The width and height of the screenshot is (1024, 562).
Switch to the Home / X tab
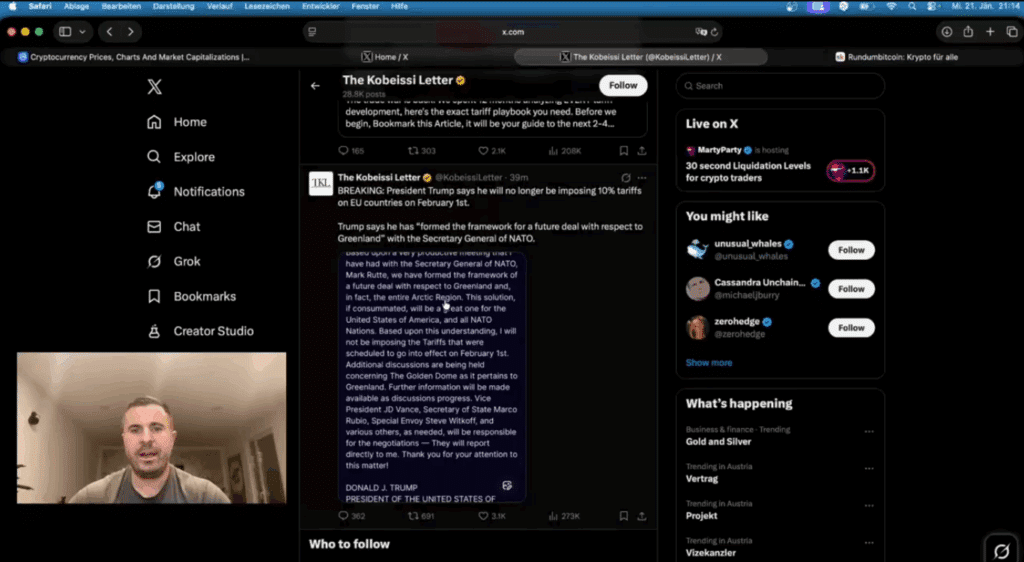point(385,57)
